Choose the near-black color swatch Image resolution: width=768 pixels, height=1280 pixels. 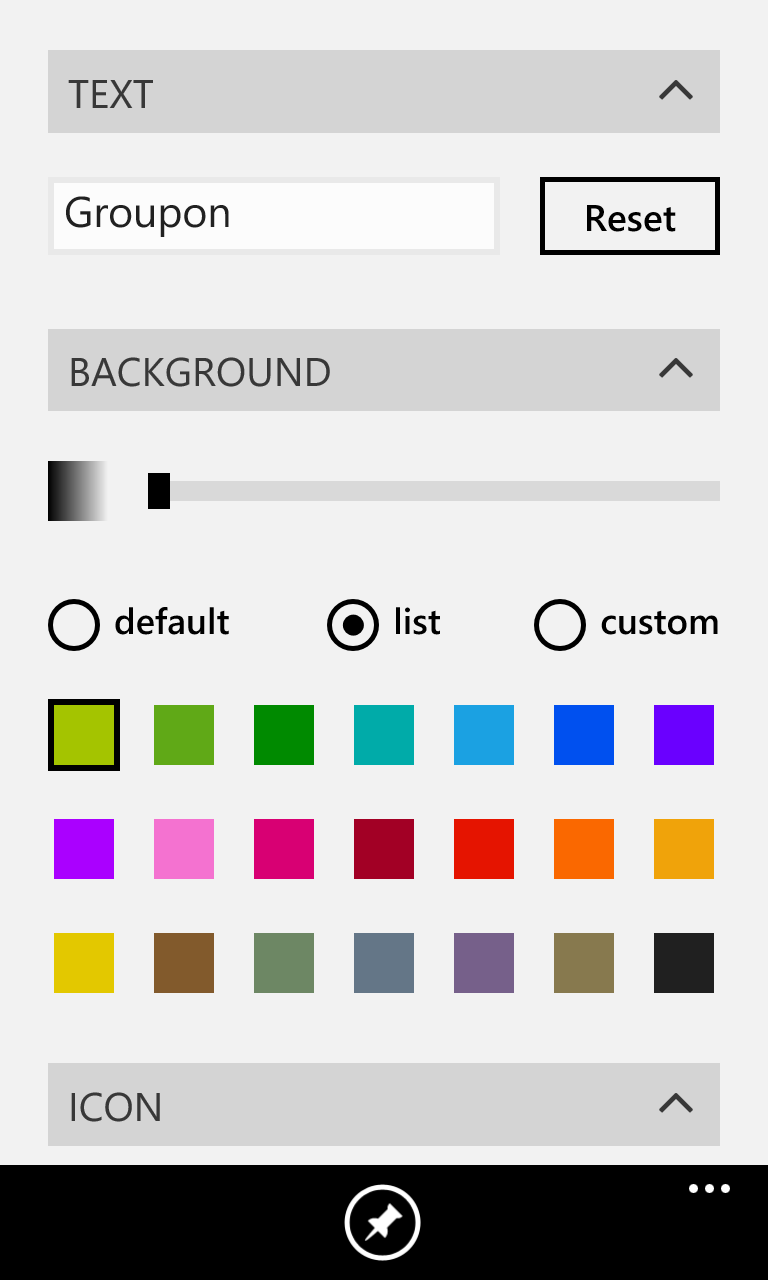pos(683,963)
